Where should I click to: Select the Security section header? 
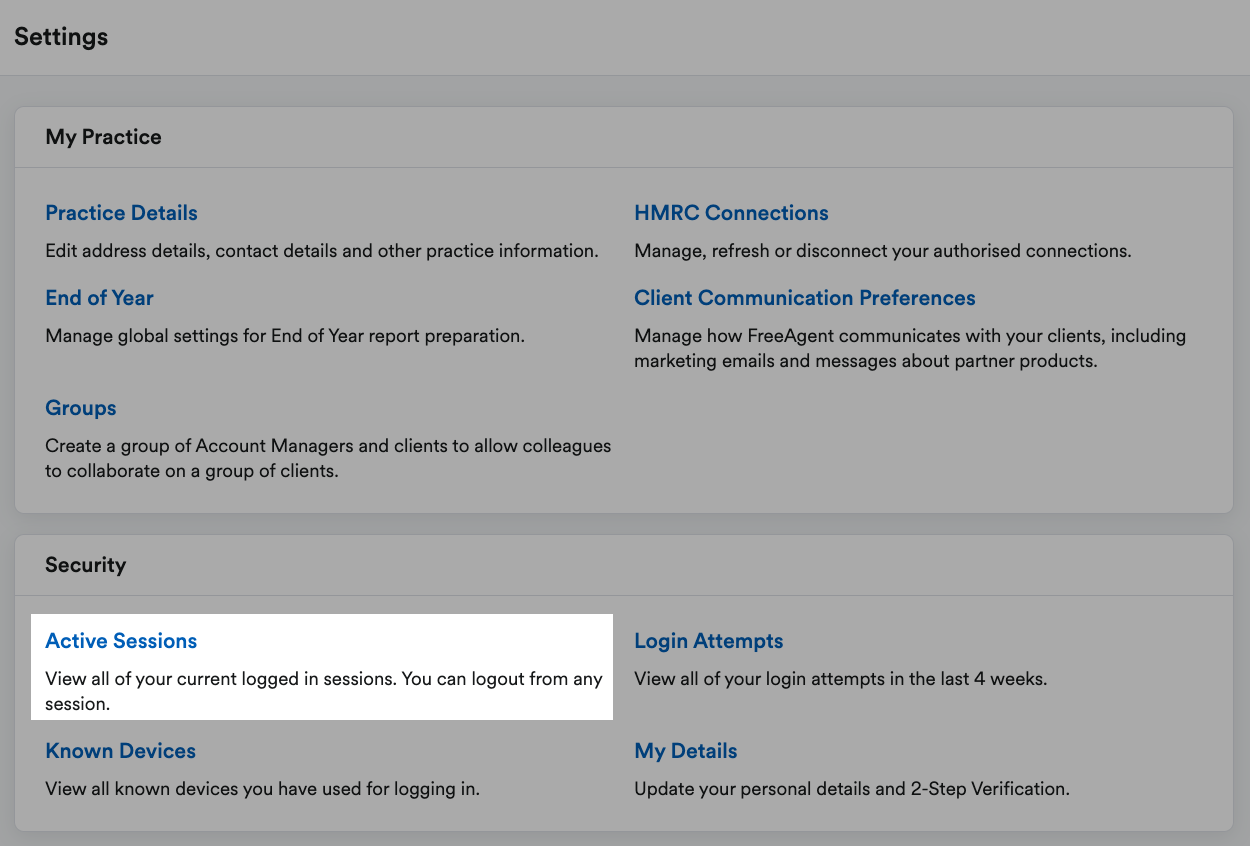tap(86, 564)
